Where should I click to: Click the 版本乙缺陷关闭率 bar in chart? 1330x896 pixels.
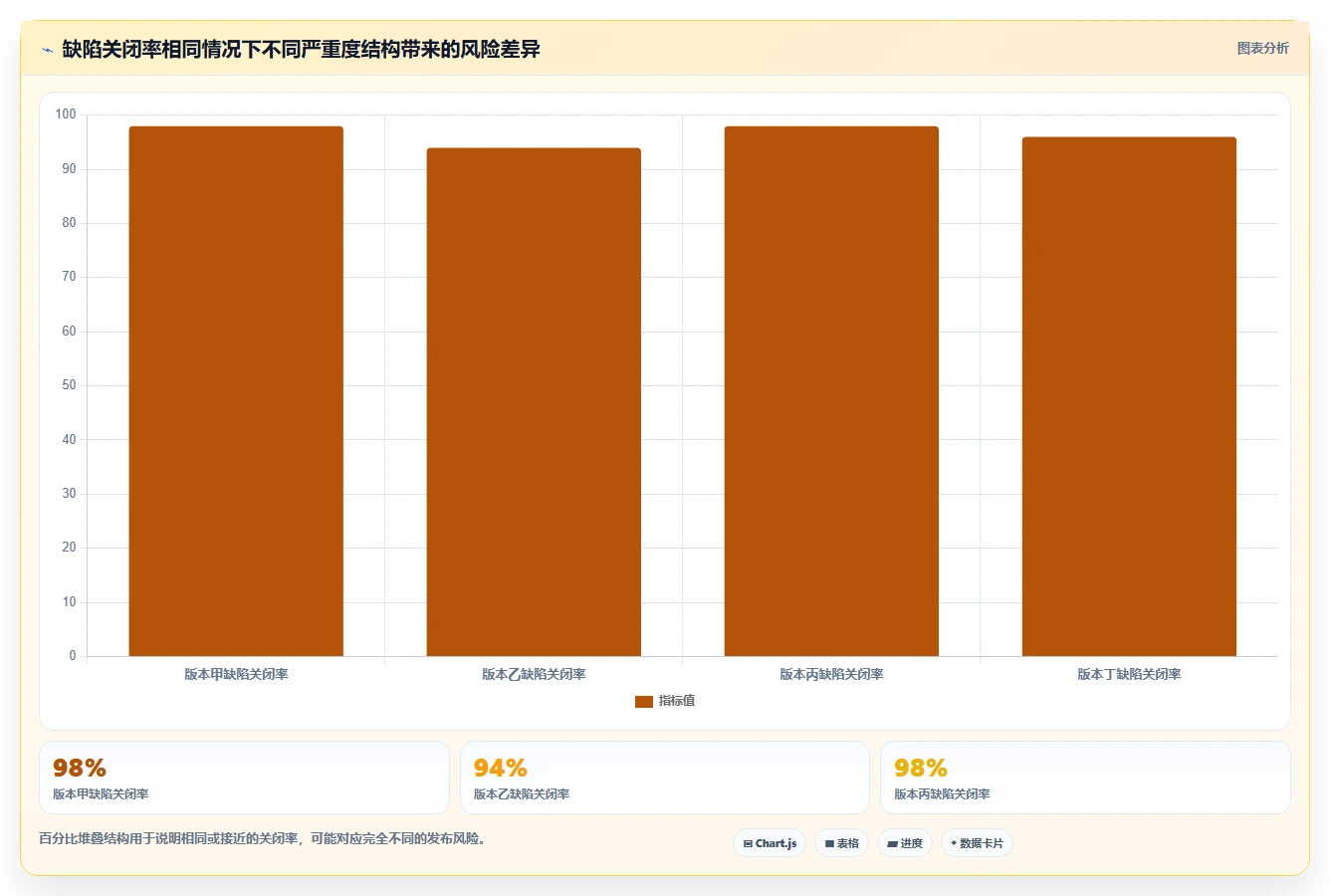click(534, 402)
